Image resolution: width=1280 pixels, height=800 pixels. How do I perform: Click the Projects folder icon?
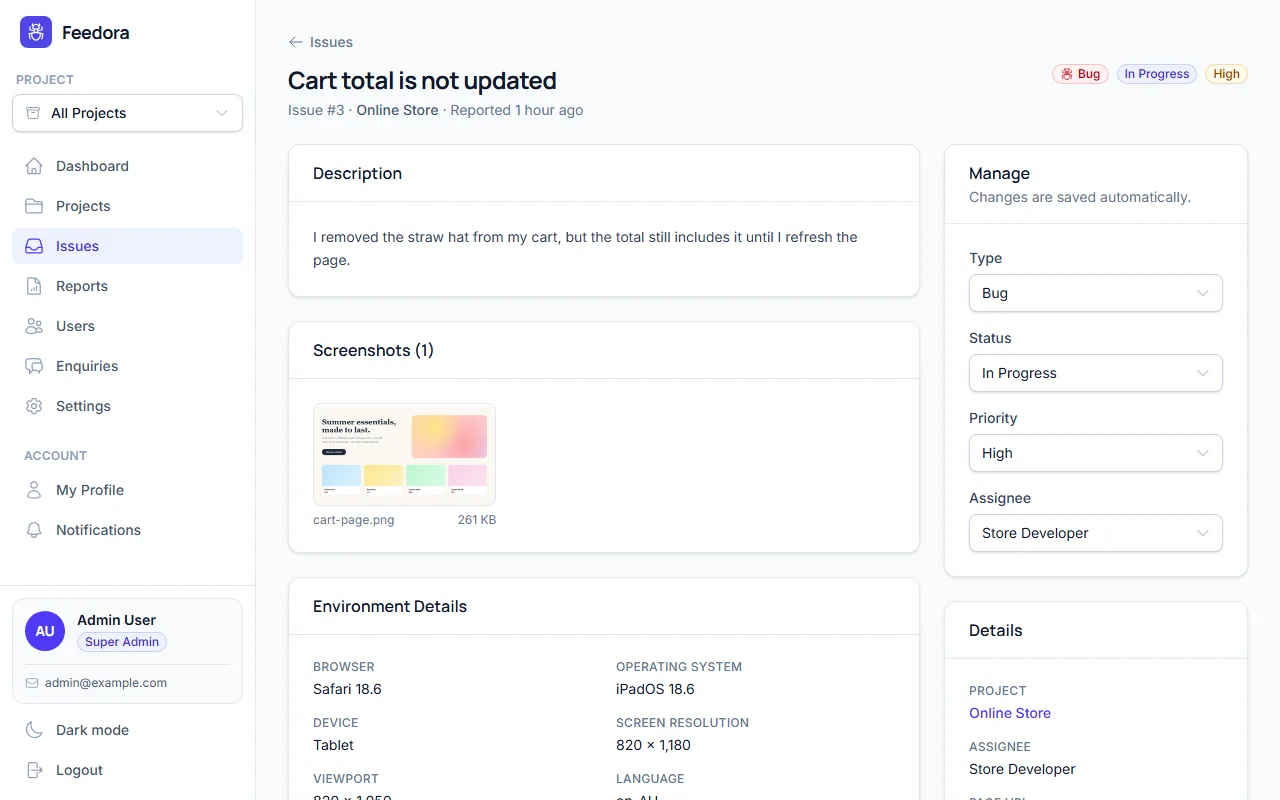(x=34, y=206)
